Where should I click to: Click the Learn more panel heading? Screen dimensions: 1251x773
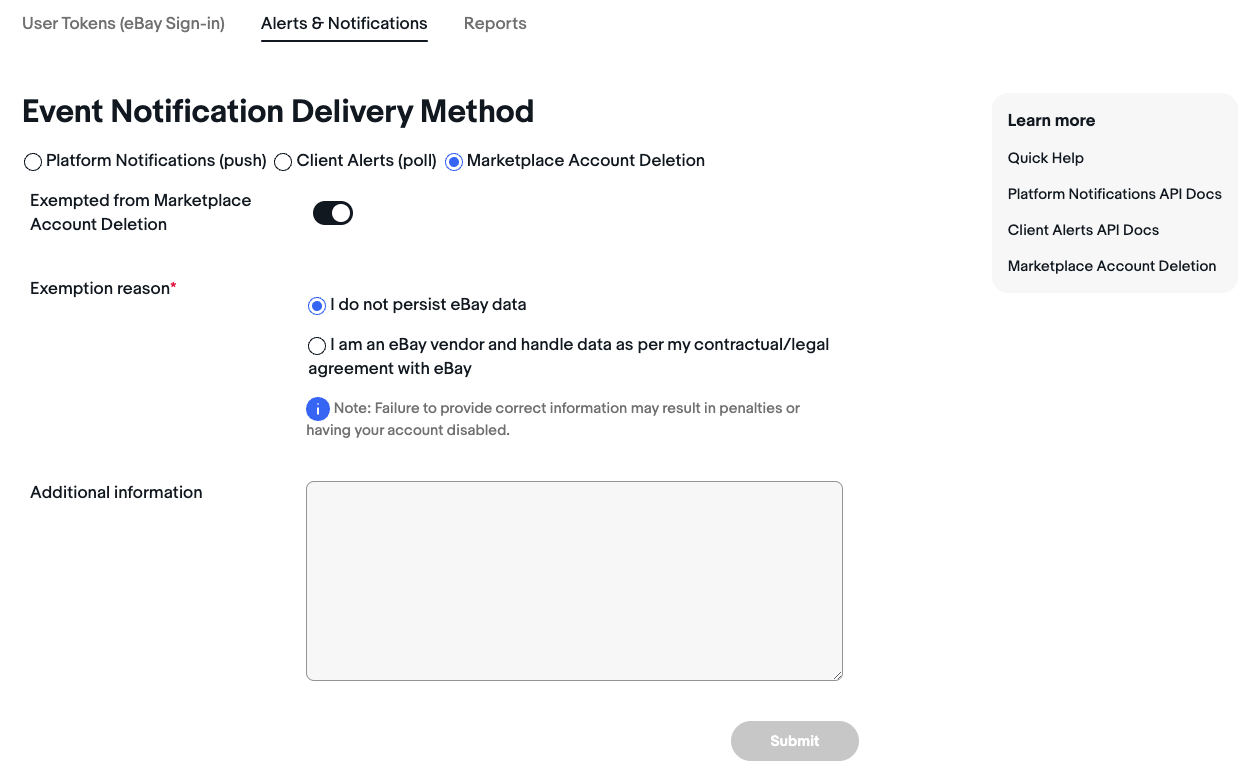(1051, 120)
